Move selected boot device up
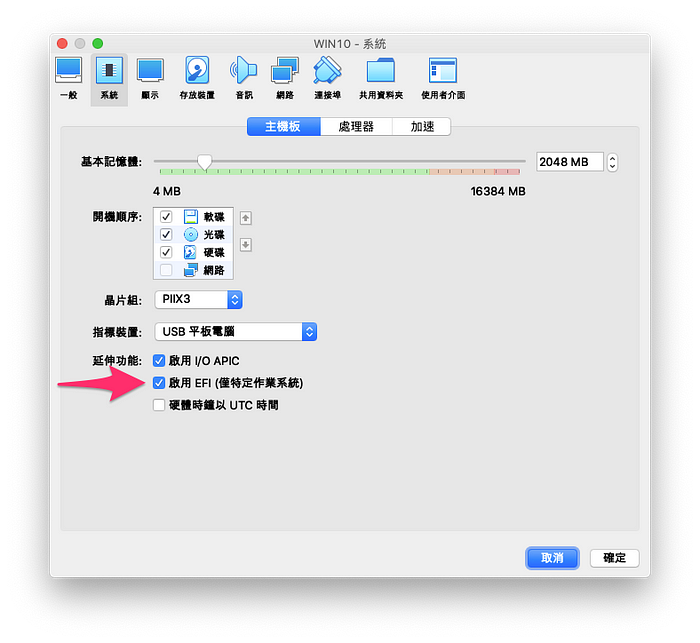 pyautogui.click(x=246, y=218)
